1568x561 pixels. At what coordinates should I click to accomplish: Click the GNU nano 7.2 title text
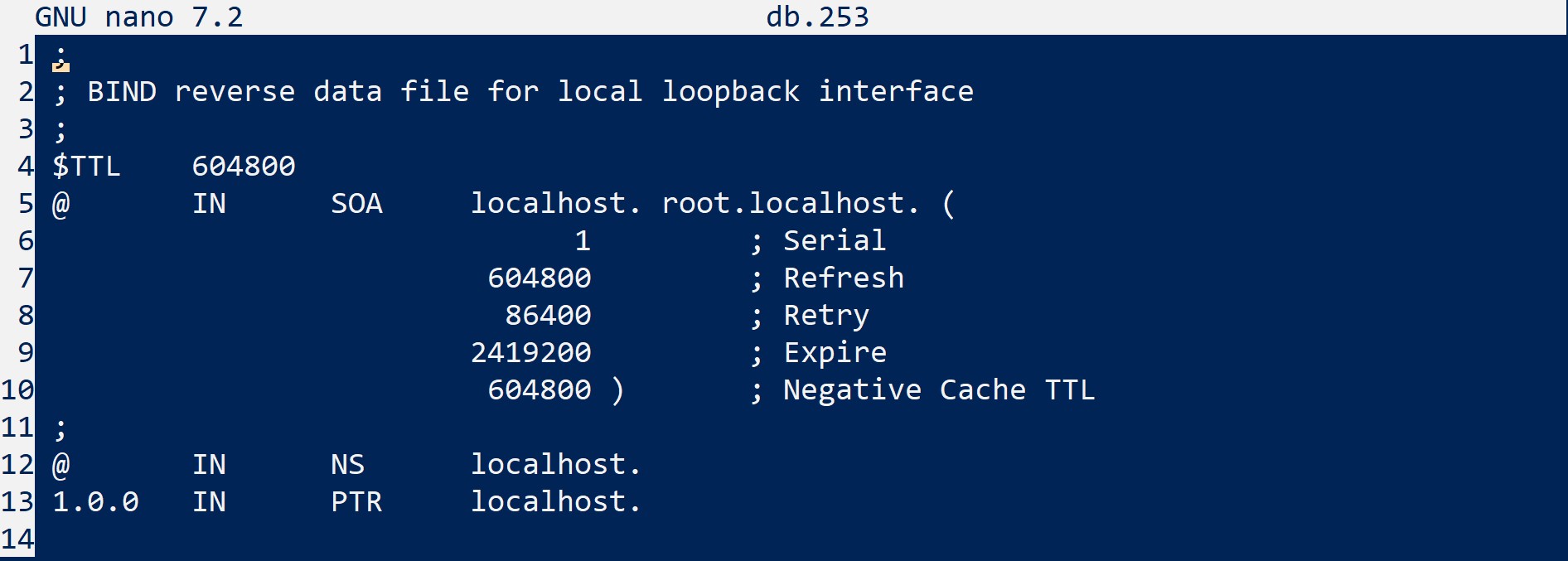[139, 17]
